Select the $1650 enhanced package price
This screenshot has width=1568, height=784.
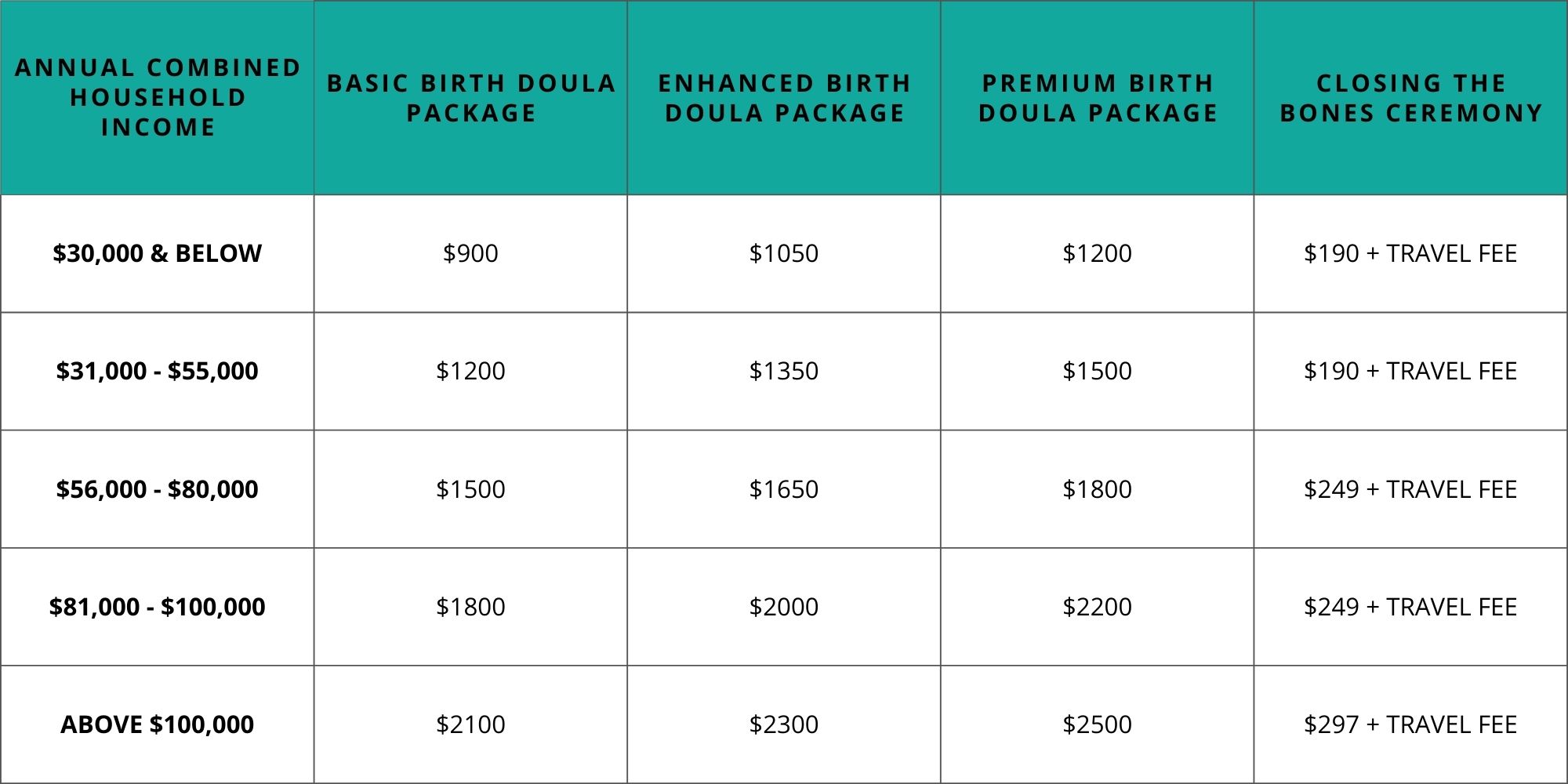coord(784,489)
